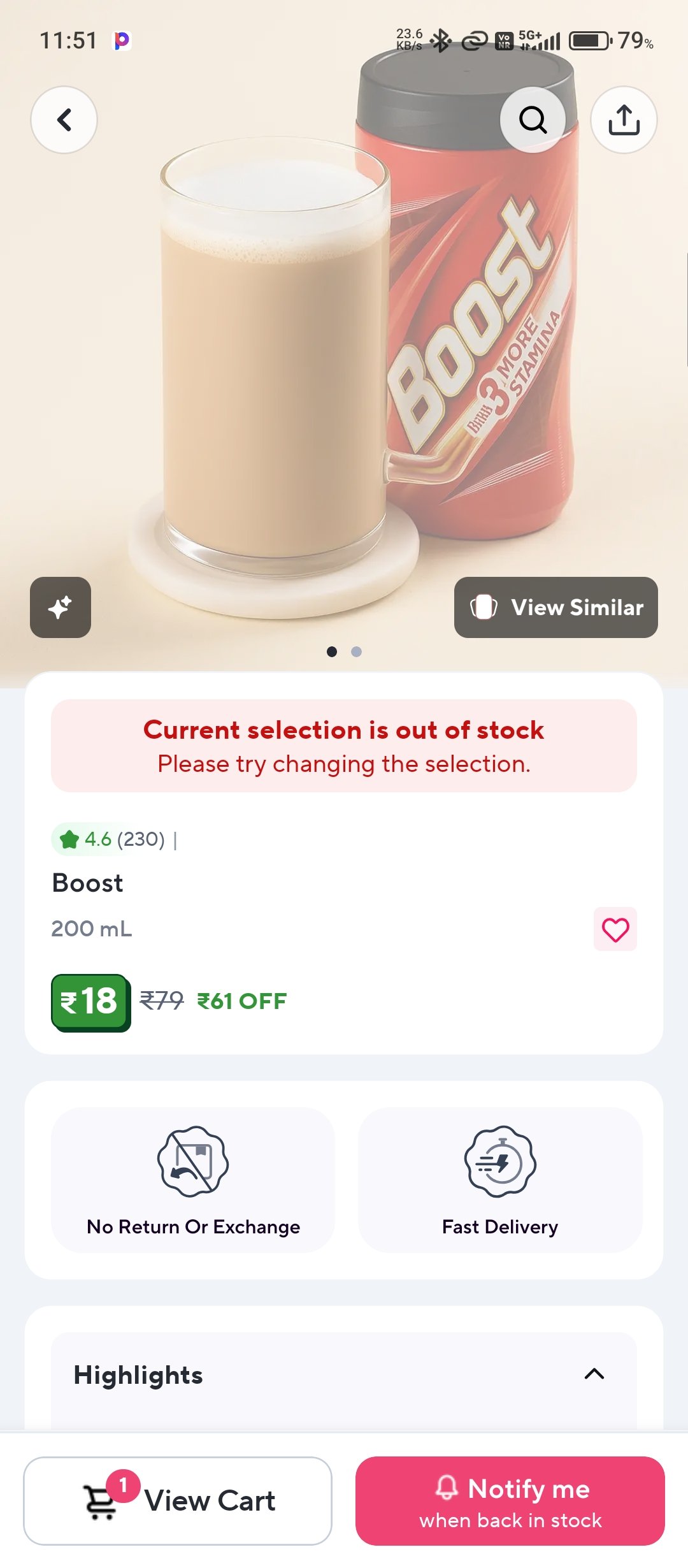Tap the sparkle AI icon
Screen dimensions: 688x1568
[x=61, y=607]
